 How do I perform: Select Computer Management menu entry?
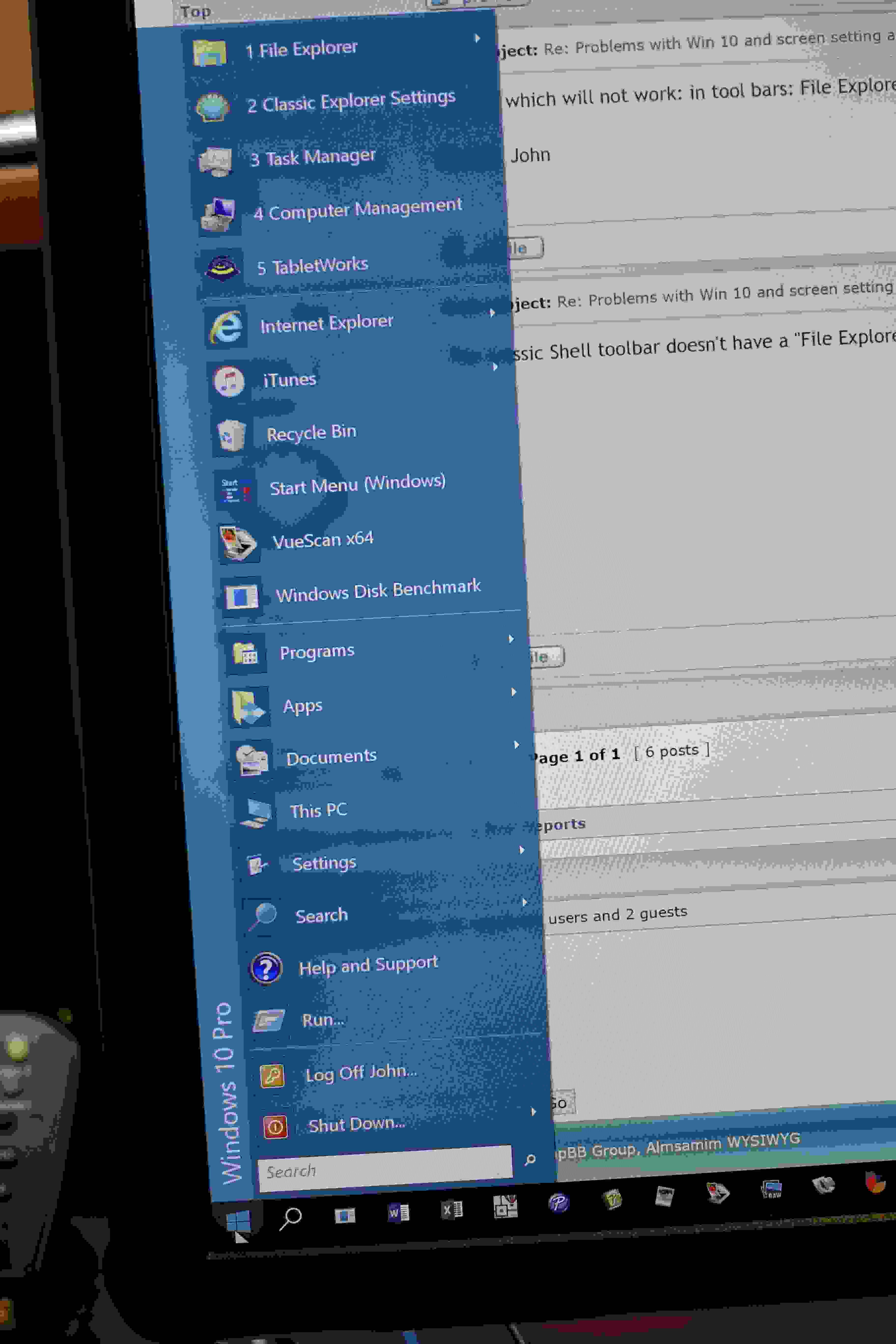pyautogui.click(x=358, y=209)
